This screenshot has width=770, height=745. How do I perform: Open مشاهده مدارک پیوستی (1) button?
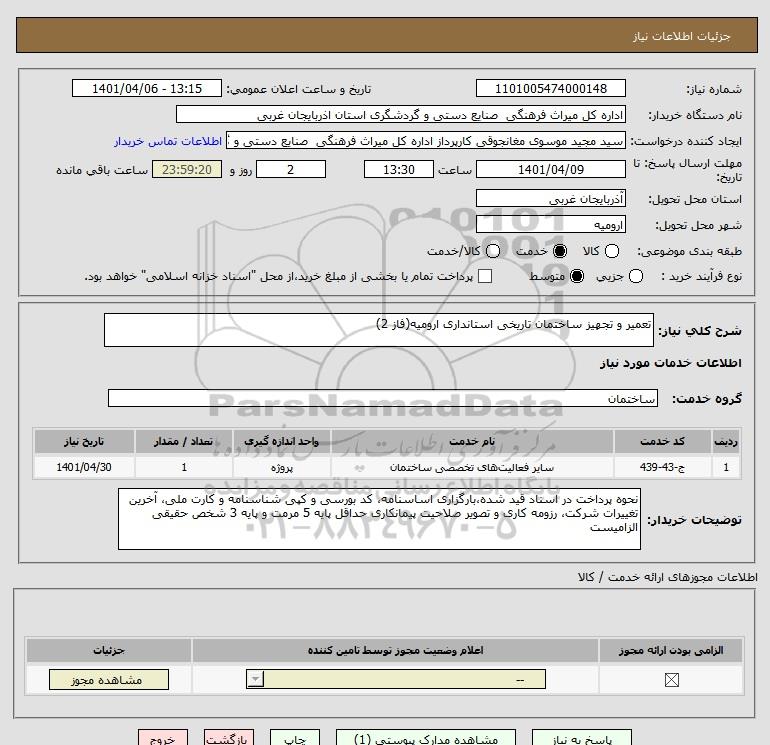point(426,738)
